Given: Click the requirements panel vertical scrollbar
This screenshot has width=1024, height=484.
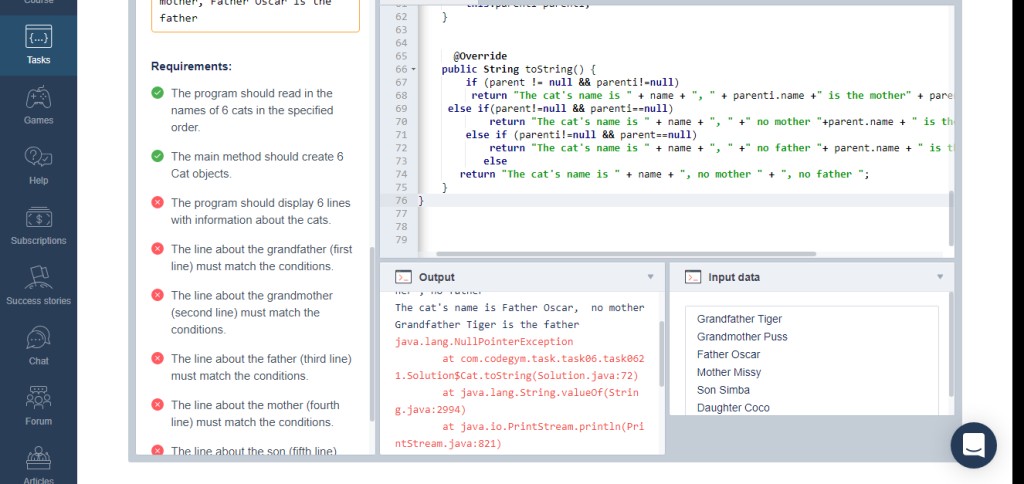Looking at the screenshot, I should (x=372, y=333).
